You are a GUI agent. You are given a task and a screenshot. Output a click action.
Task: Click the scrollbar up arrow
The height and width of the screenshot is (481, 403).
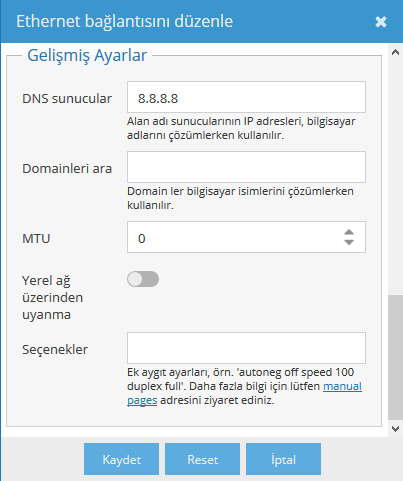(395, 52)
